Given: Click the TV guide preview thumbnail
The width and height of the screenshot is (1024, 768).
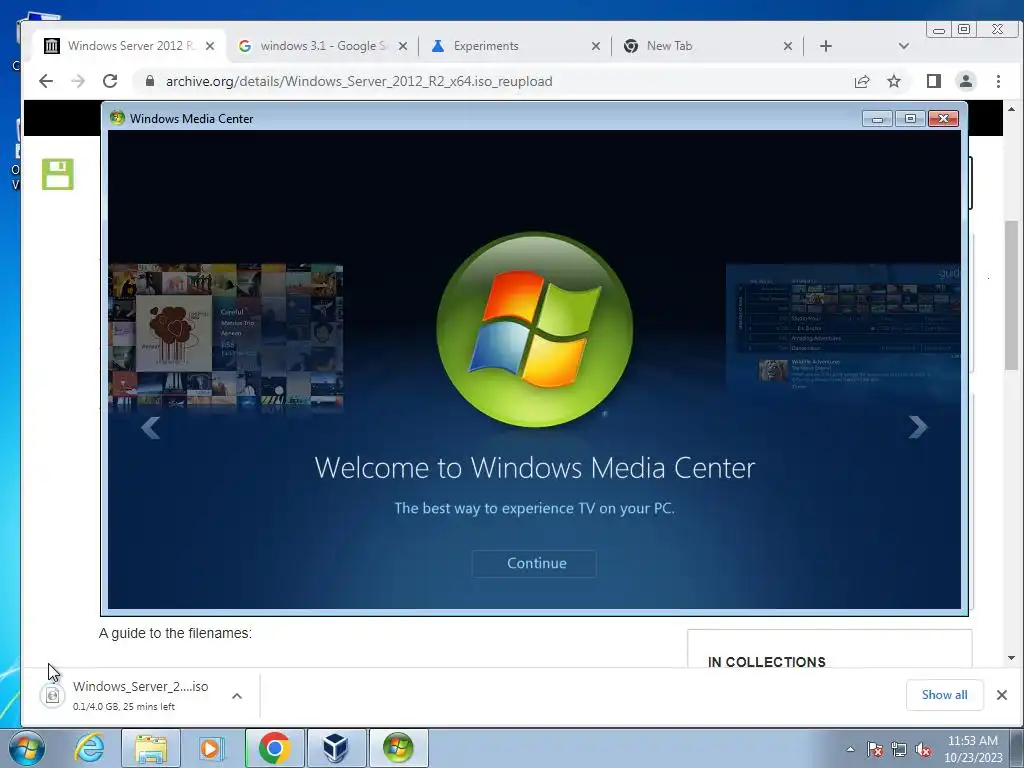Looking at the screenshot, I should [843, 327].
